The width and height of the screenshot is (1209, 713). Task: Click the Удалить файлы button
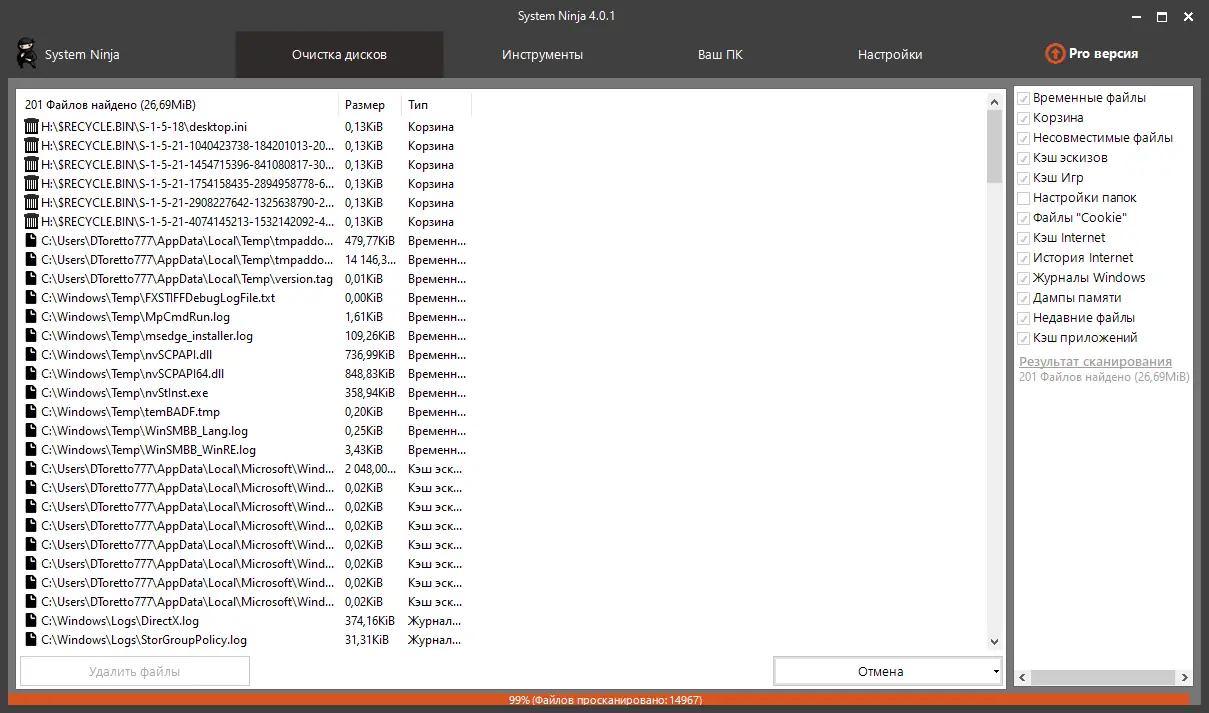[134, 672]
